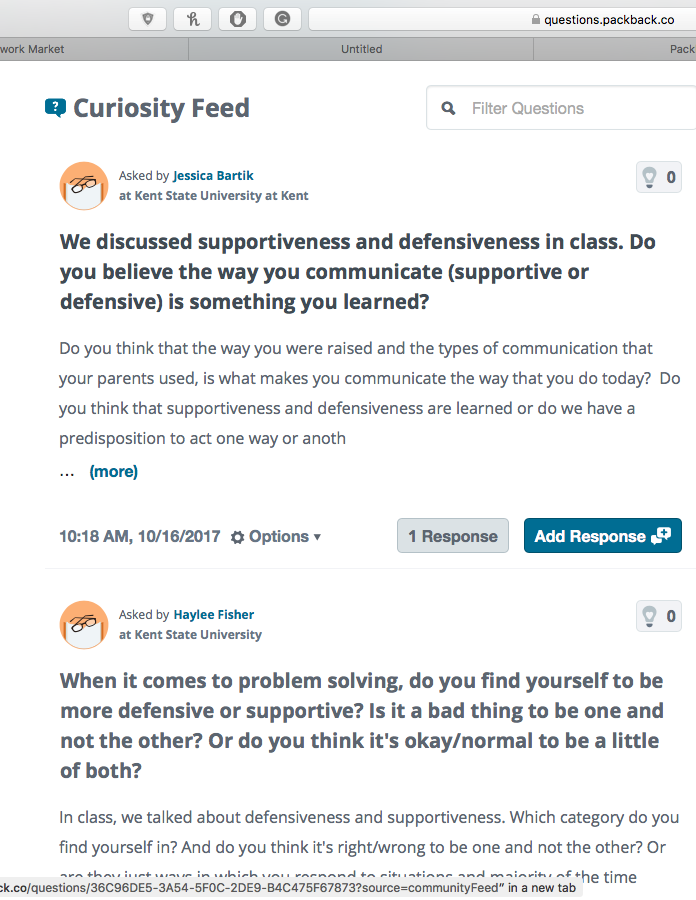The width and height of the screenshot is (696, 900).
Task: Click the browser address bar showing questions.packback.co
Action: (x=502, y=19)
